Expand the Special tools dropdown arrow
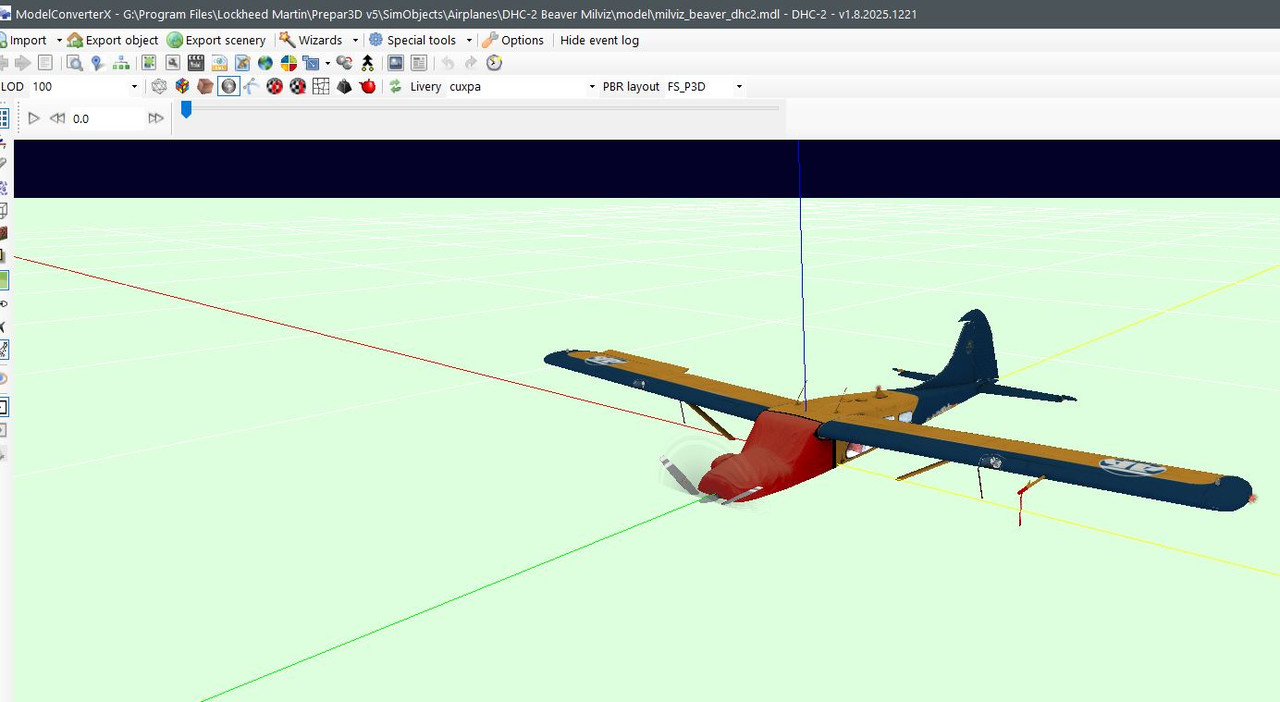Screen dimensions: 1280x702 469,40
